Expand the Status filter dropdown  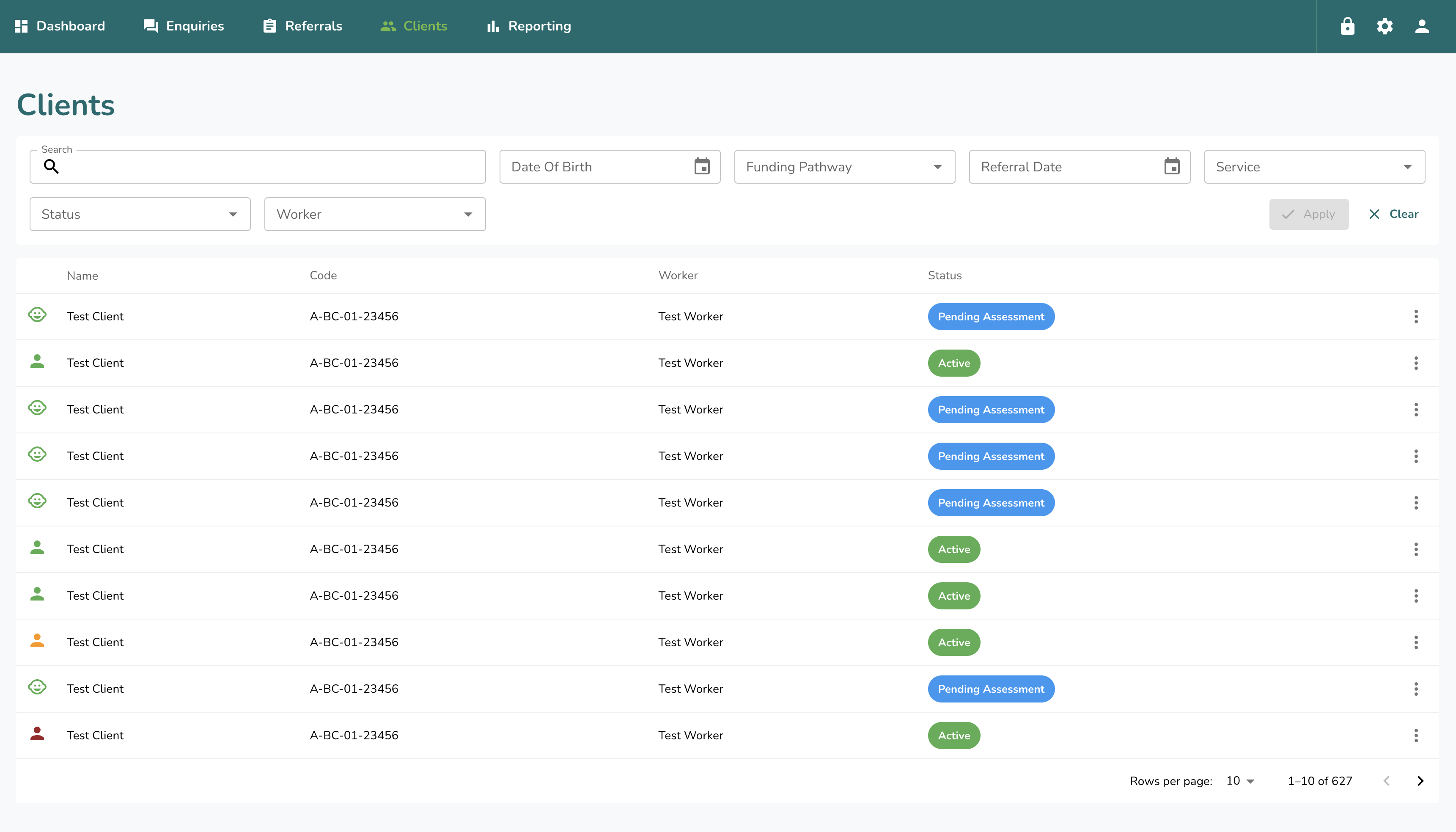[x=140, y=214]
